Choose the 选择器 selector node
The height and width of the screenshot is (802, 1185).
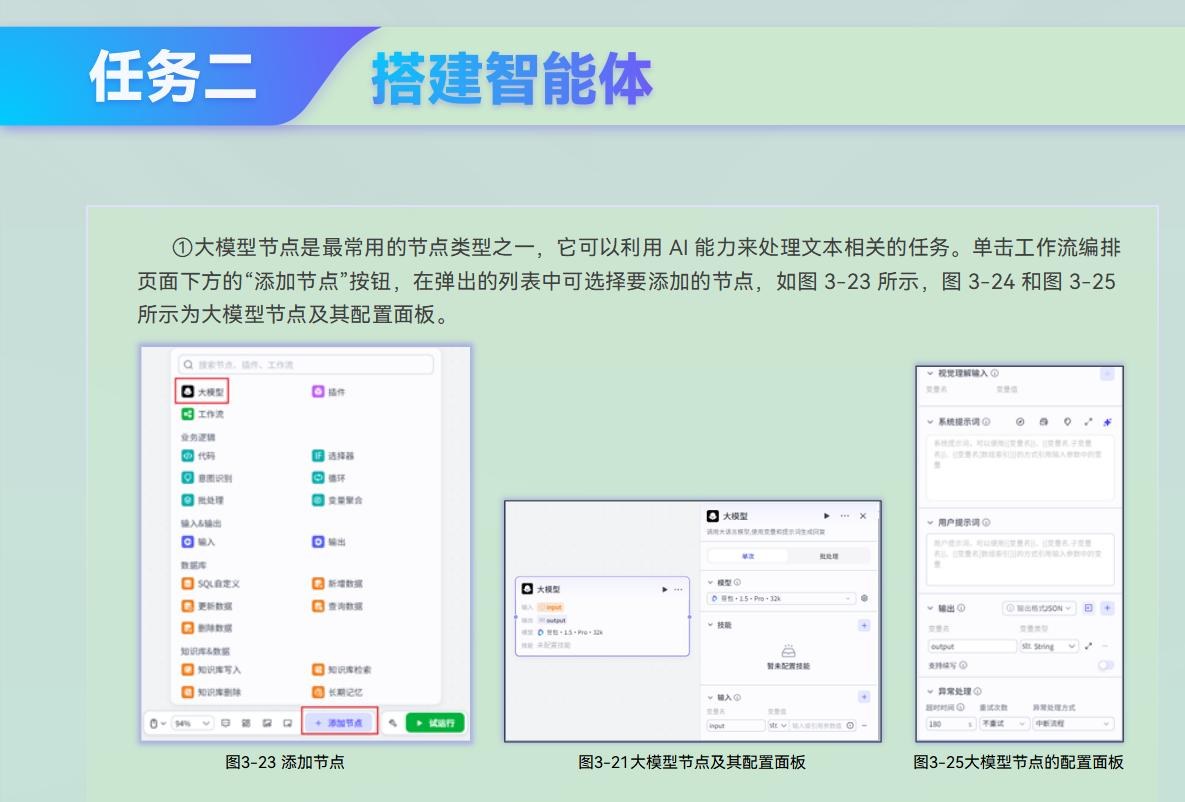pyautogui.click(x=333, y=456)
